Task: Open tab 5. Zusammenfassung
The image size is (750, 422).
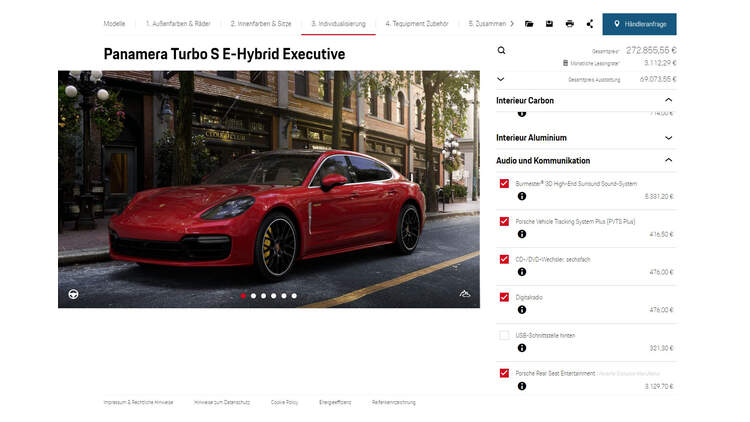Action: [x=487, y=23]
